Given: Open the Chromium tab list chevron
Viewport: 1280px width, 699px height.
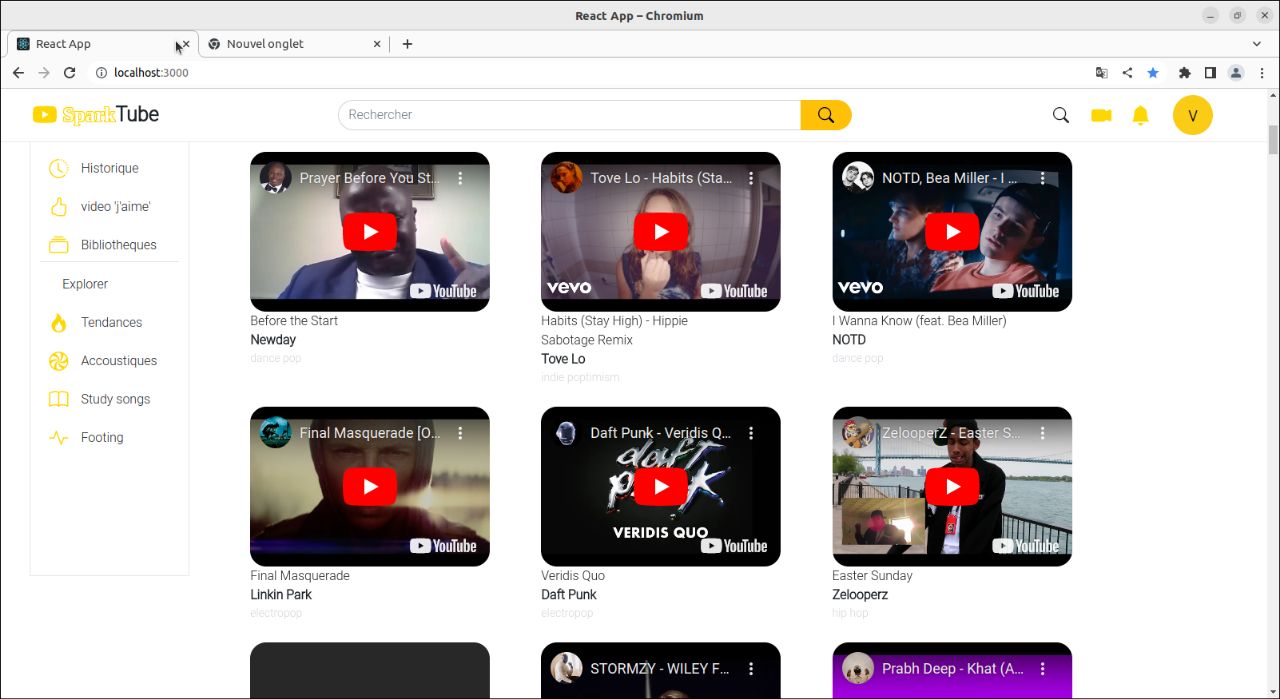Looking at the screenshot, I should [x=1257, y=44].
